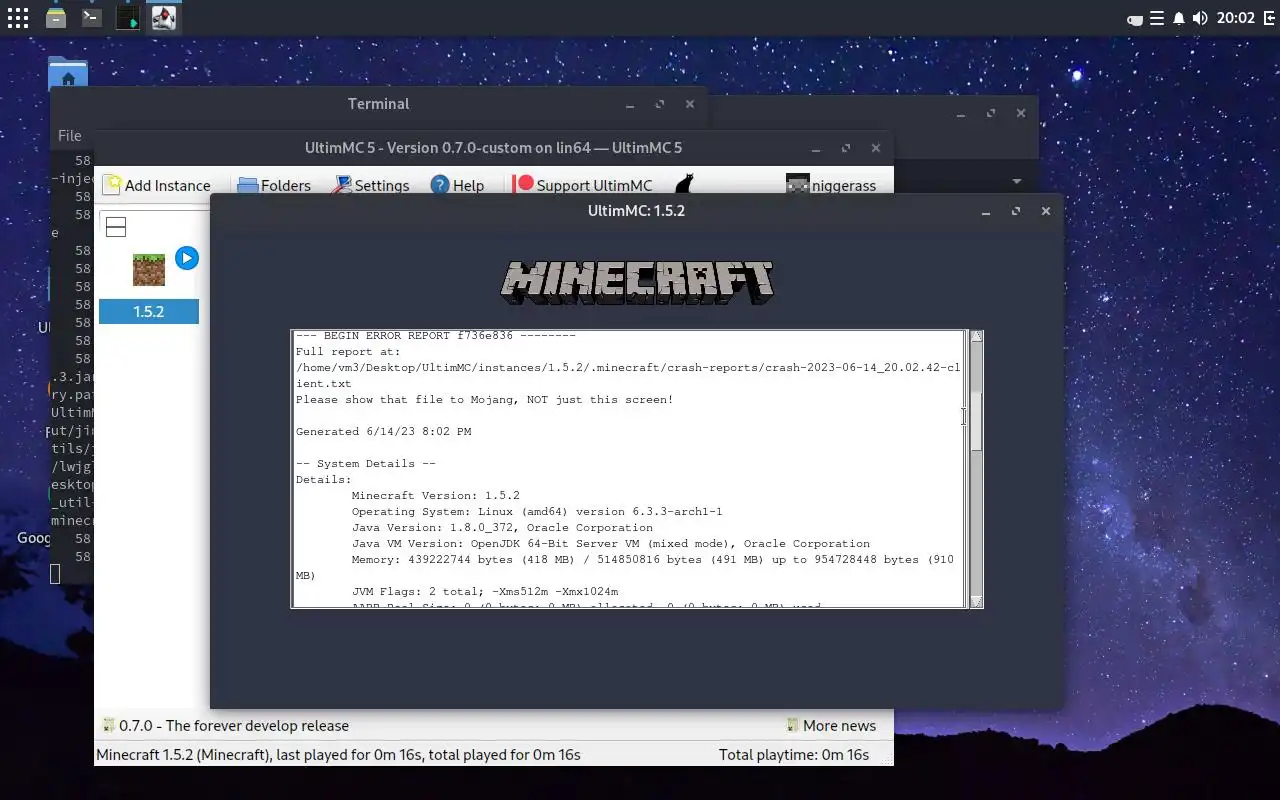Click the 'Minecraft Version: 1.5.2' line

(435, 496)
